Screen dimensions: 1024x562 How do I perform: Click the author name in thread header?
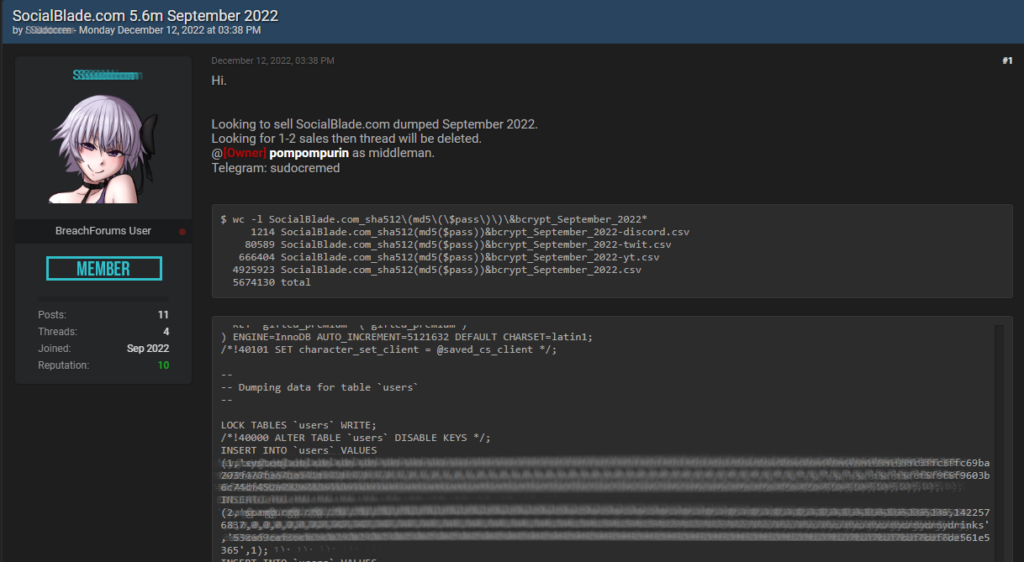tap(49, 30)
